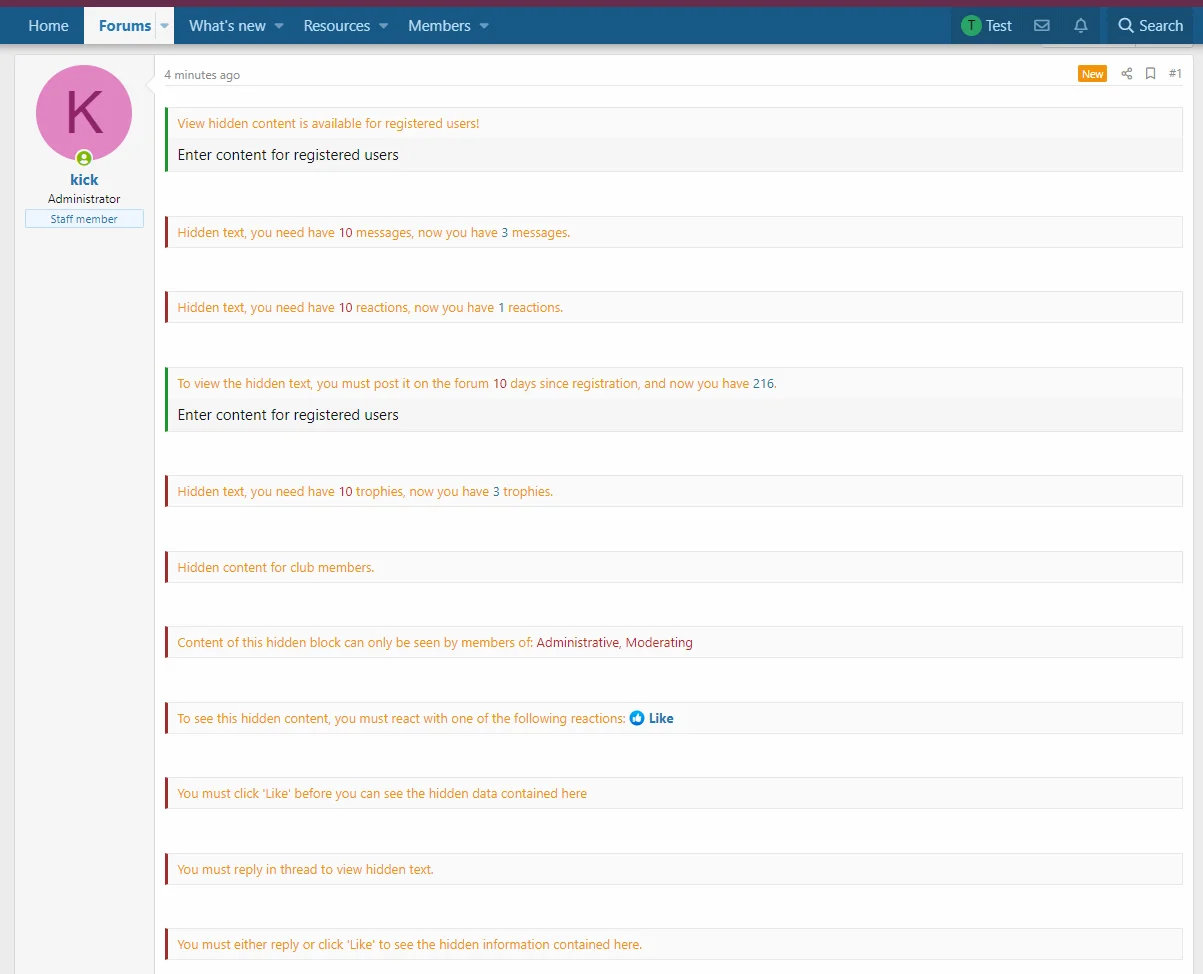Open conversations with the envelope icon
The width and height of the screenshot is (1203, 974).
pyautogui.click(x=1042, y=25)
